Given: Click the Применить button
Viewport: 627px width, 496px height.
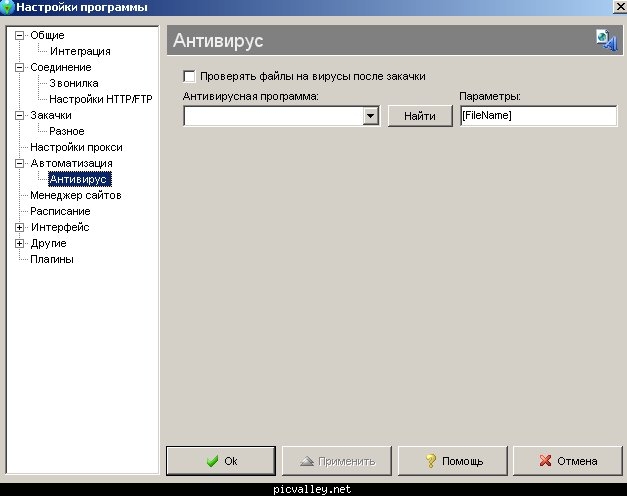Looking at the screenshot, I should (337, 461).
